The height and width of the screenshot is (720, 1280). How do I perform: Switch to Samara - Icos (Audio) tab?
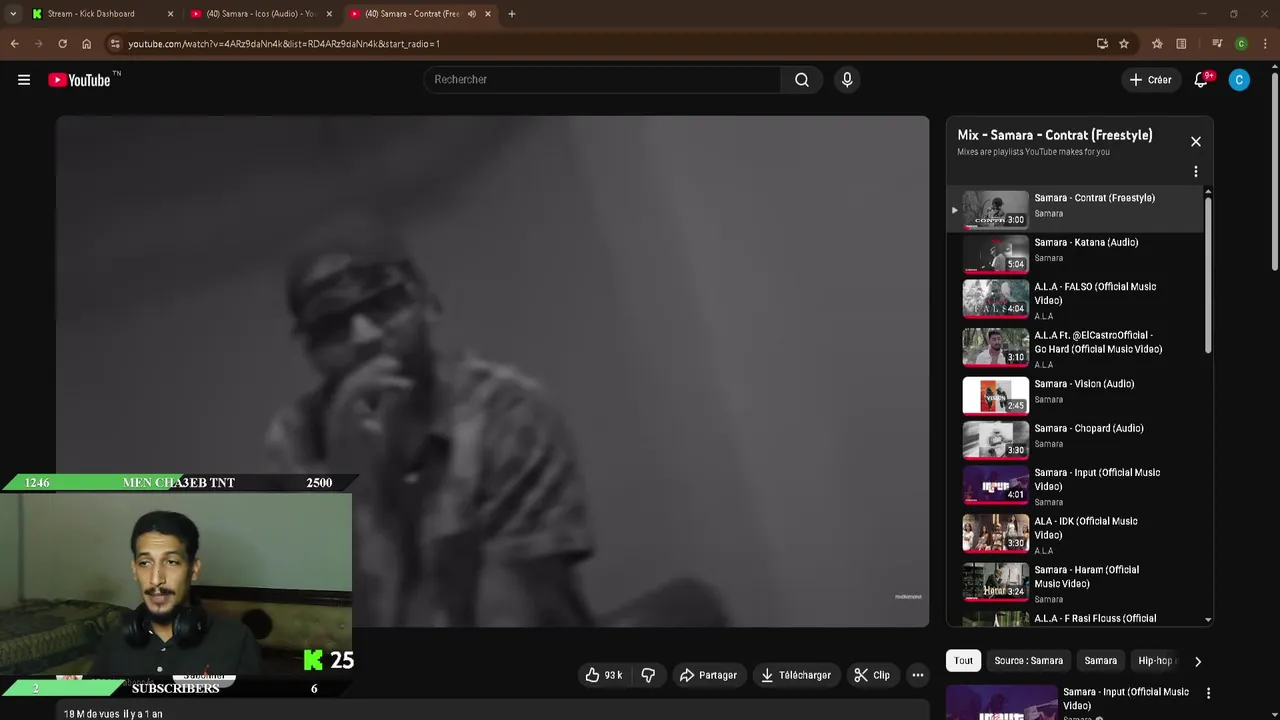261,14
